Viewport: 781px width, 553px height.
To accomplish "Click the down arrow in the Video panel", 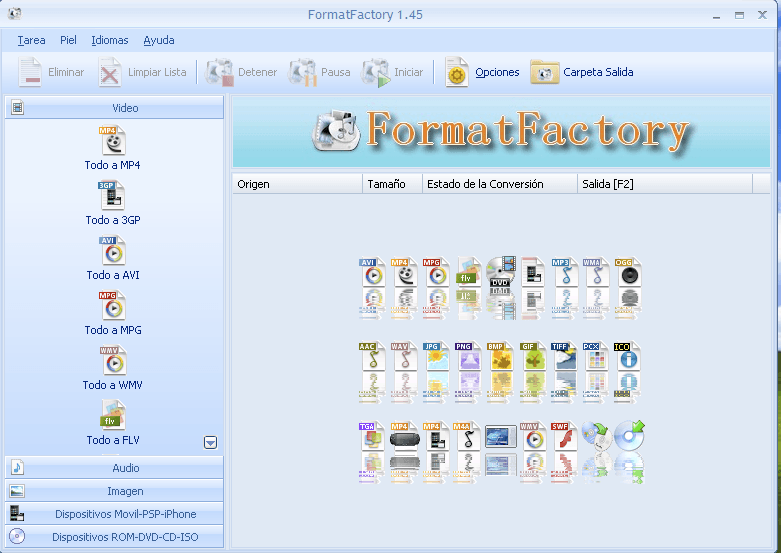I will pos(210,442).
